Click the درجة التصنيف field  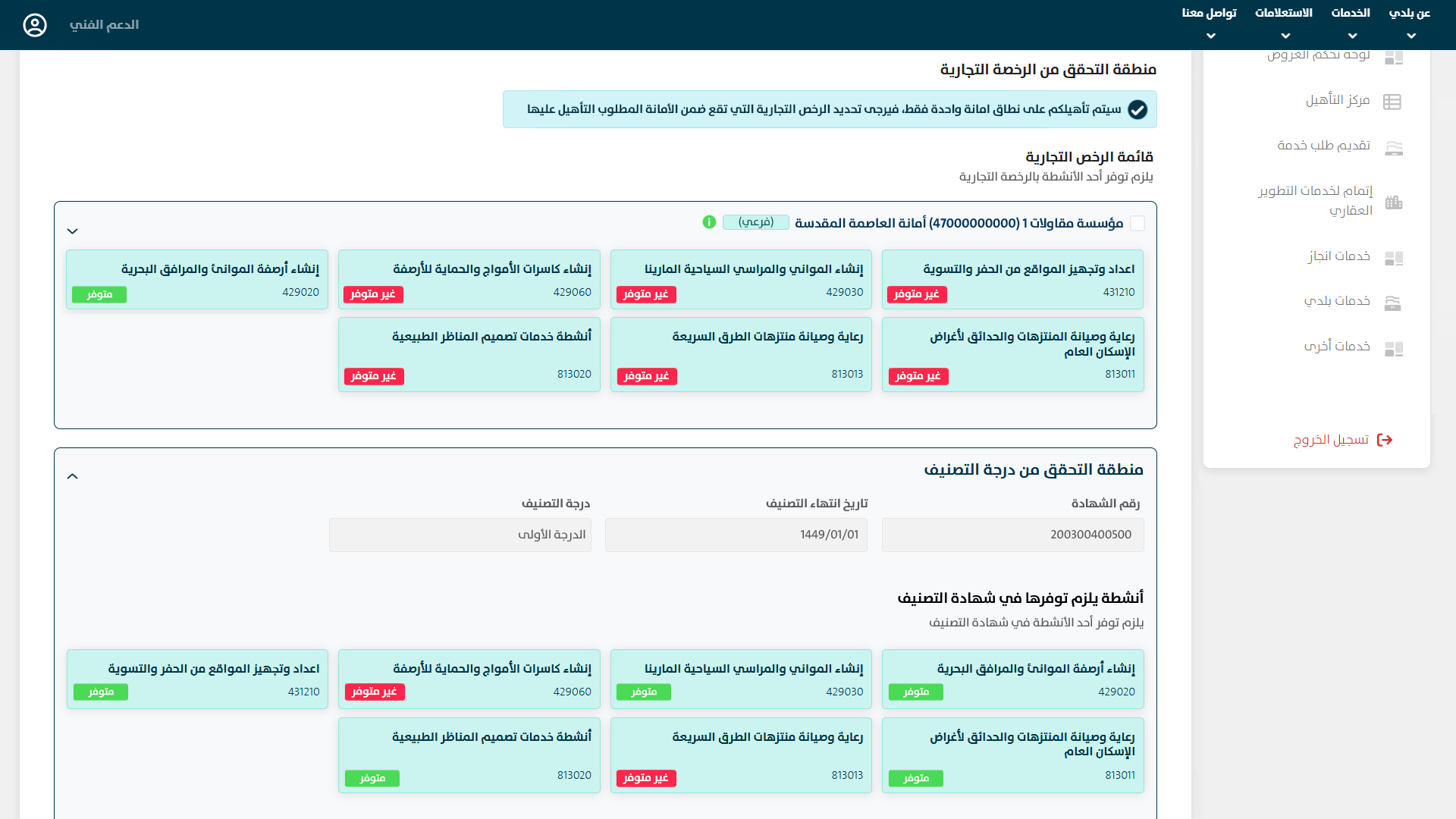point(460,535)
